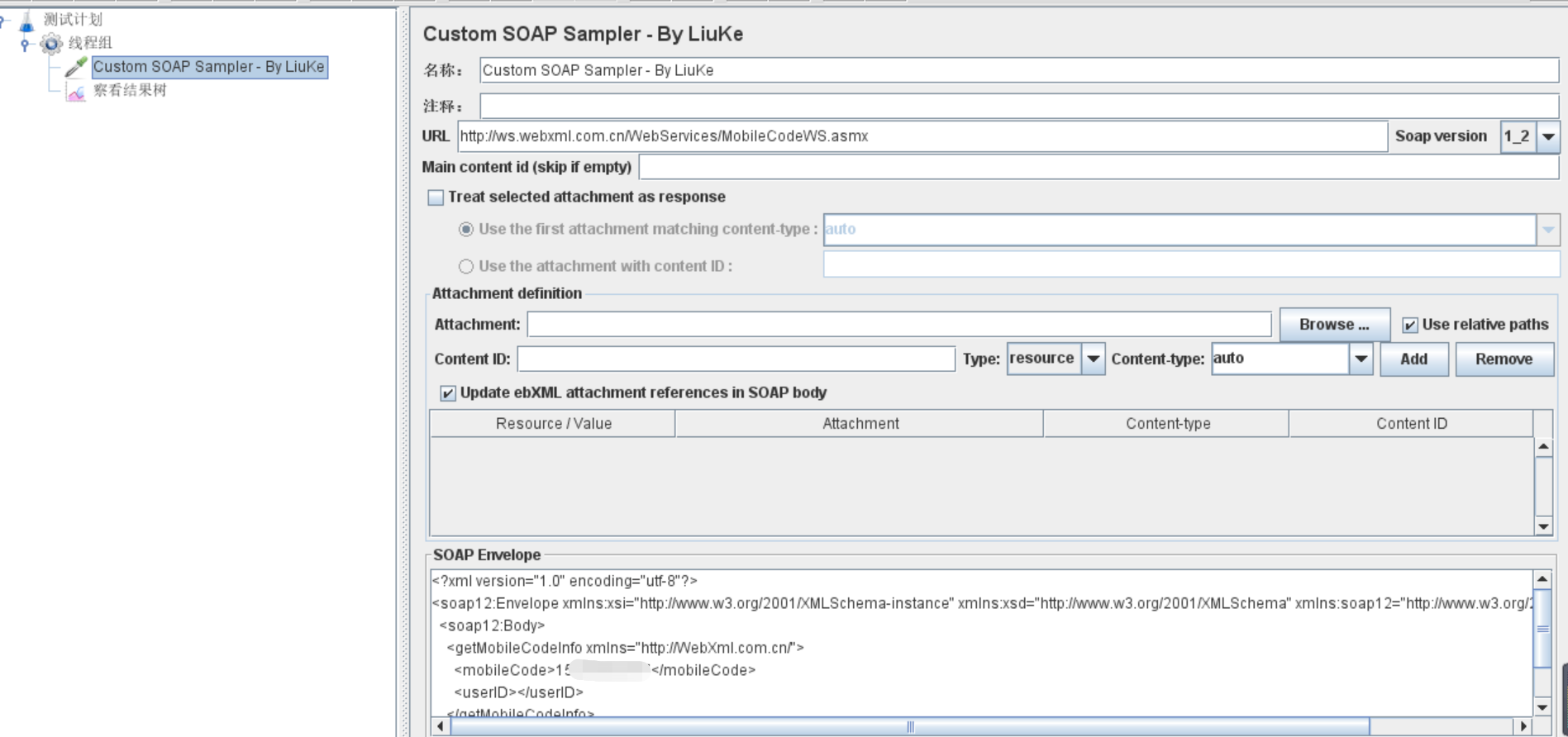This screenshot has height=737, width=1568.
Task: Click the <mobileCode> line in envelope
Action: coord(604,670)
